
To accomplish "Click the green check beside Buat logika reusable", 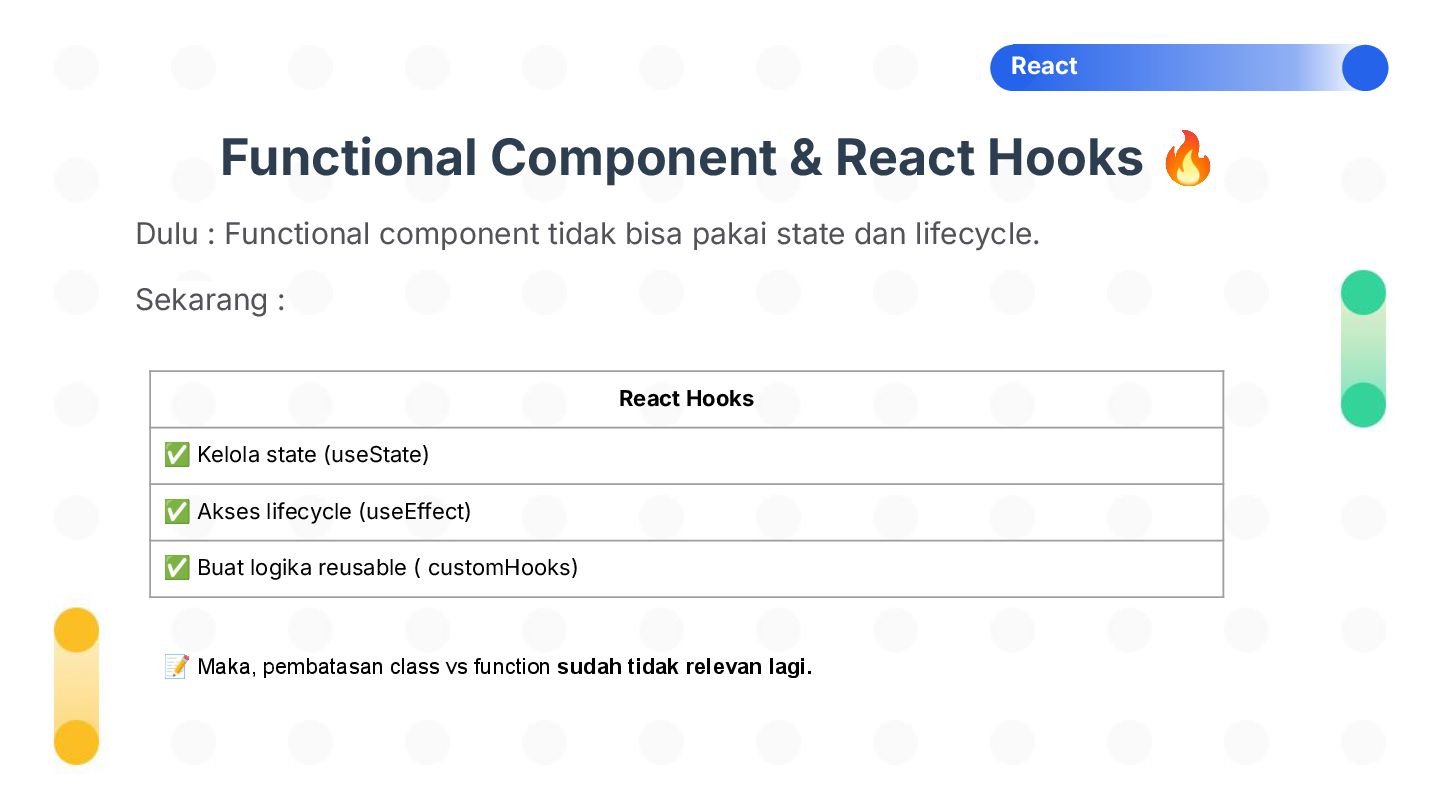I will point(177,568).
